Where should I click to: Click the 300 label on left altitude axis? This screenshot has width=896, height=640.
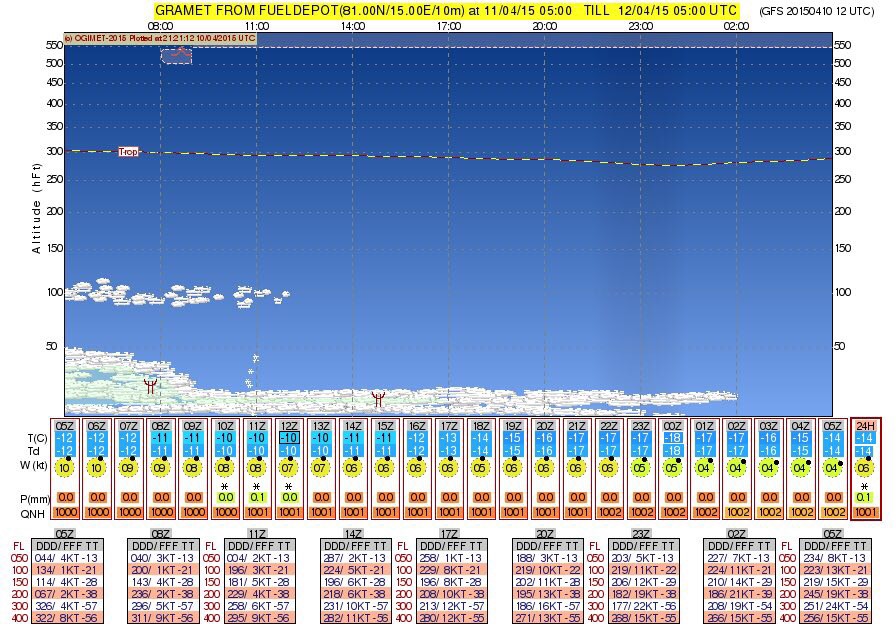click(x=53, y=151)
